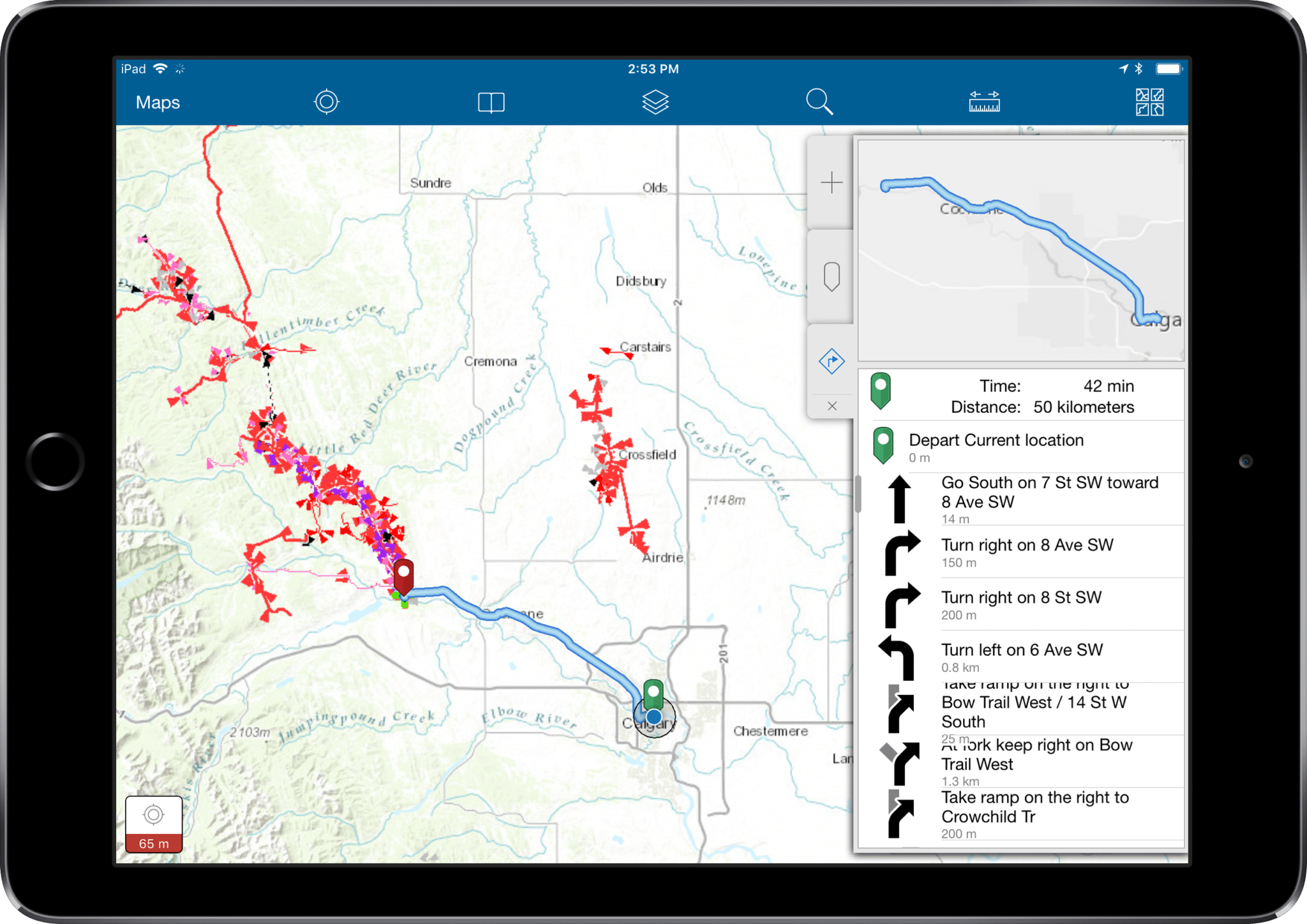Screen dimensions: 1307x924
Task: Tap the Sundre label on map
Action: [430, 183]
